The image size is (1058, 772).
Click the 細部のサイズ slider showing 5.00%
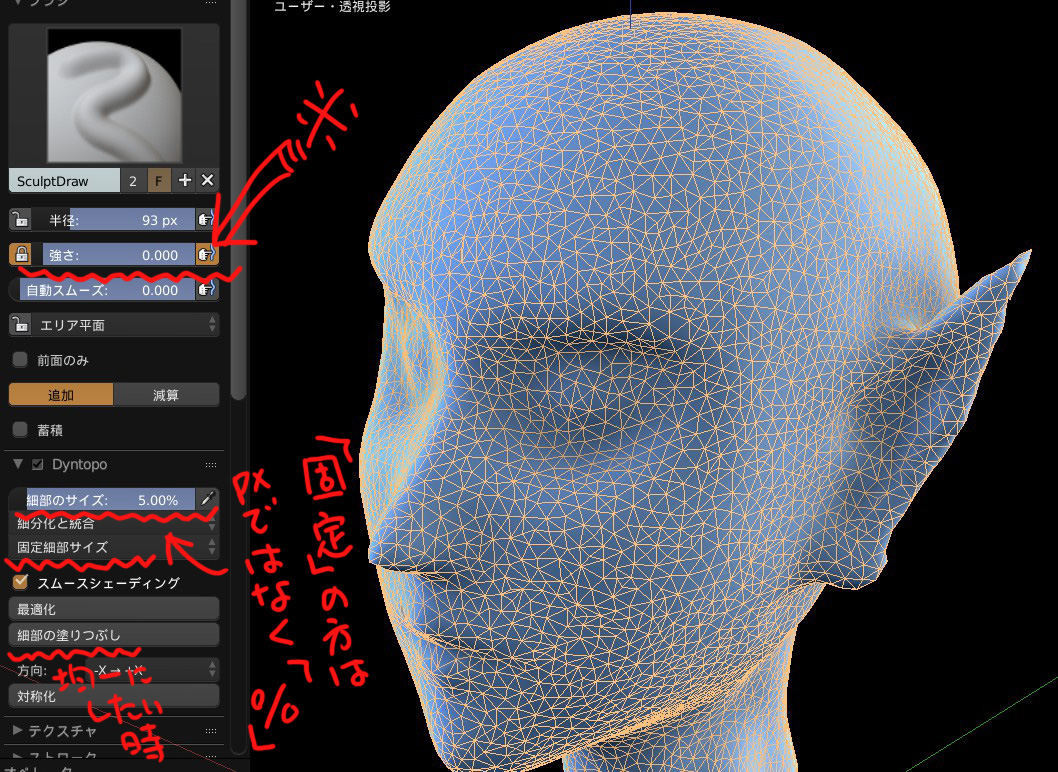(103, 500)
